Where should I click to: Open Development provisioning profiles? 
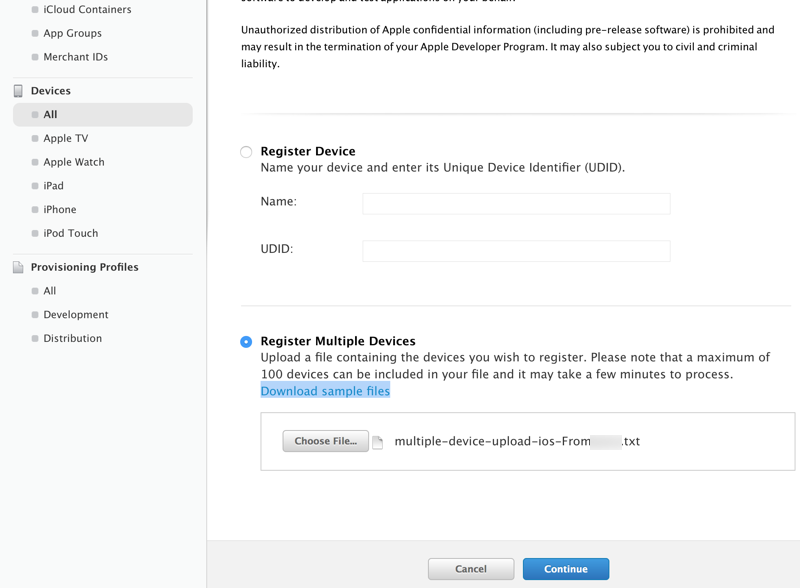pyautogui.click(x=75, y=315)
